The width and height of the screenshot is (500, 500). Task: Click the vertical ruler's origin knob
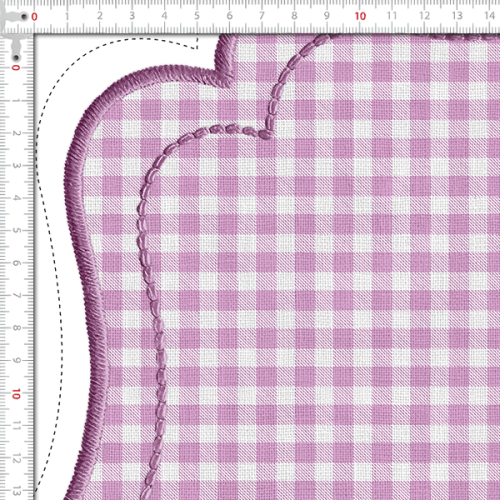pyautogui.click(x=16, y=58)
